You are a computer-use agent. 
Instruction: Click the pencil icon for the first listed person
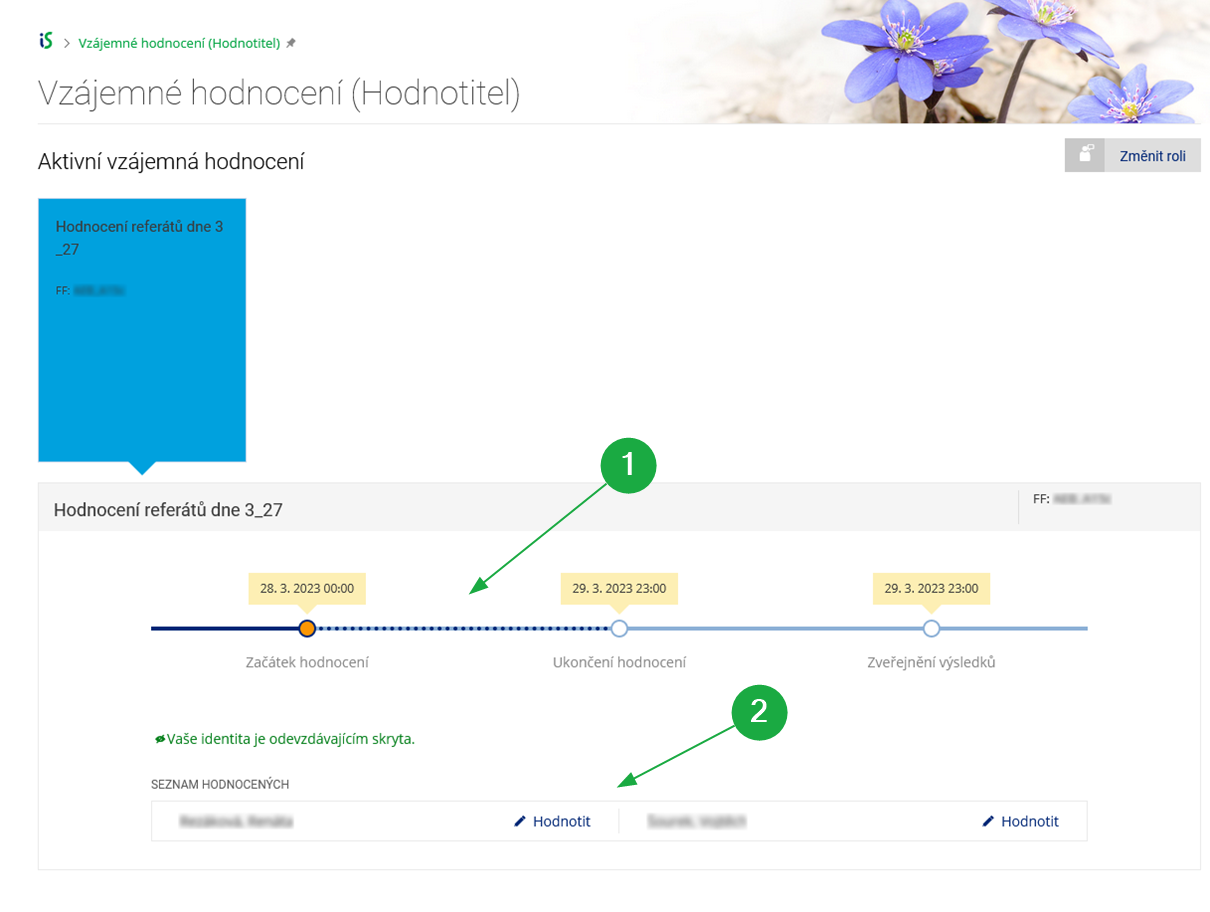click(x=519, y=821)
